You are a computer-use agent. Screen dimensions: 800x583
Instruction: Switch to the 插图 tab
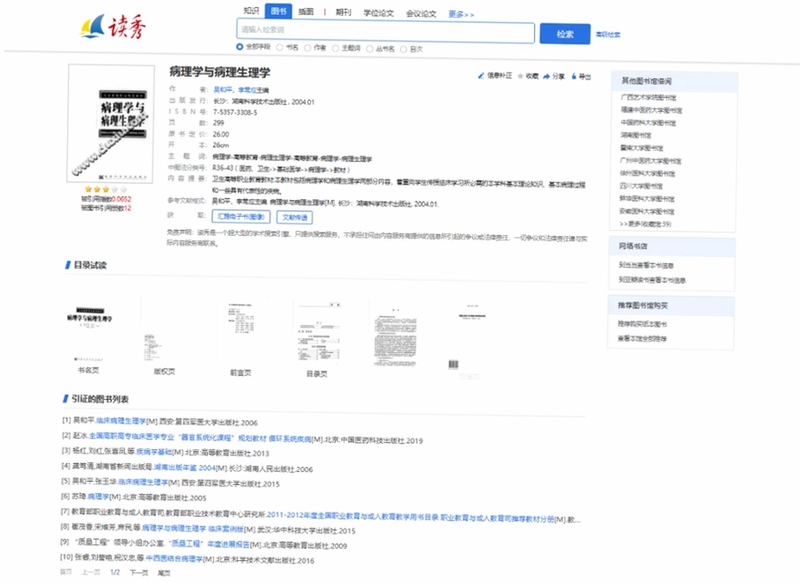[306, 12]
